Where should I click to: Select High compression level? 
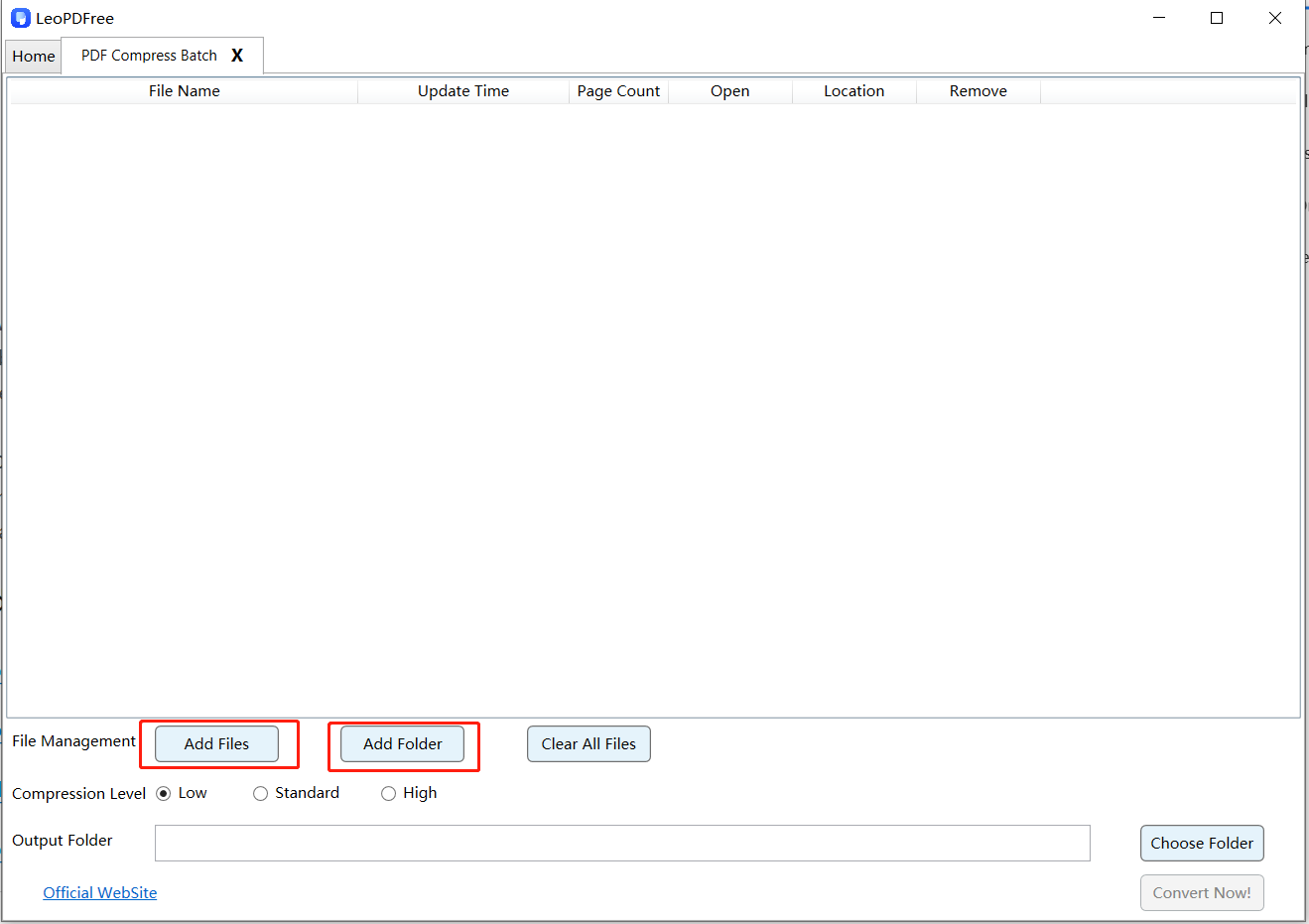(x=388, y=793)
